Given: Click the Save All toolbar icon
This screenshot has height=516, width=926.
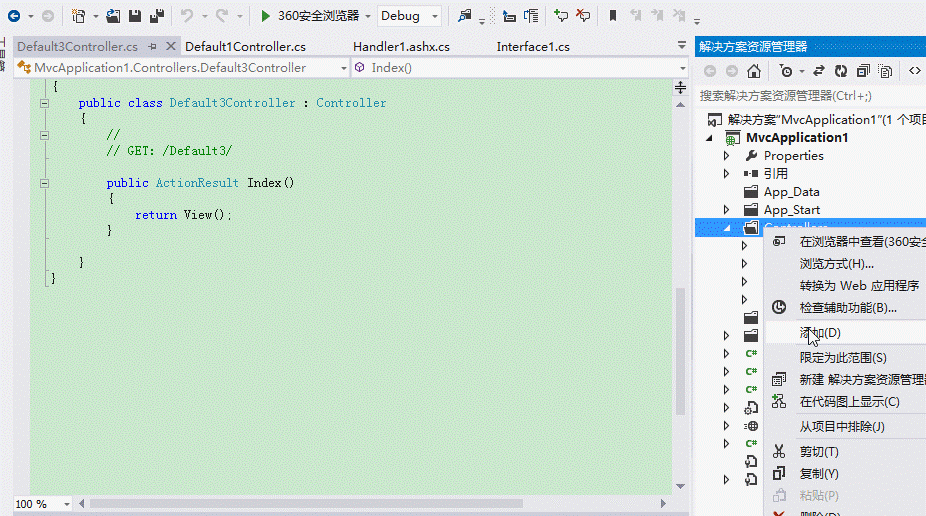Looking at the screenshot, I should [156, 16].
